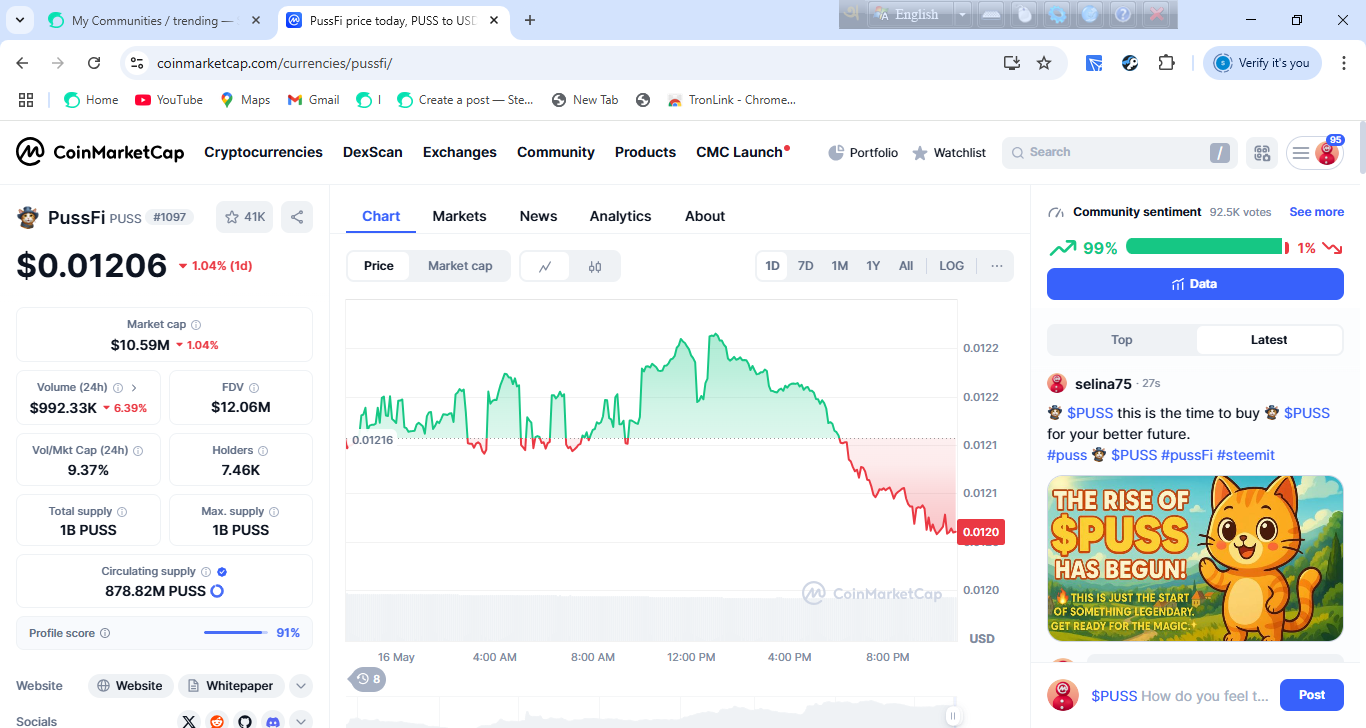The height and width of the screenshot is (728, 1366).
Task: Set chart range to 1D
Action: pos(773,266)
